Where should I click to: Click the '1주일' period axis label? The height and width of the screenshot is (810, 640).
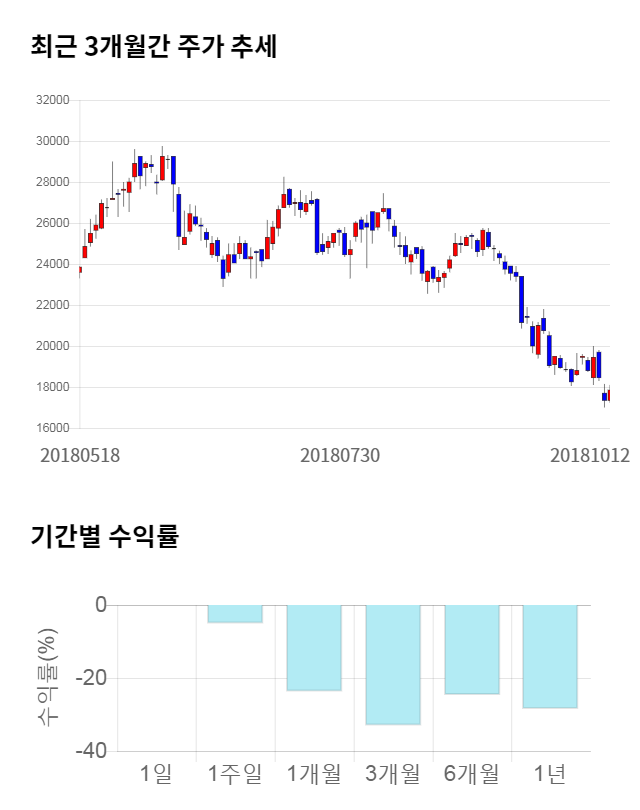[x=235, y=773]
